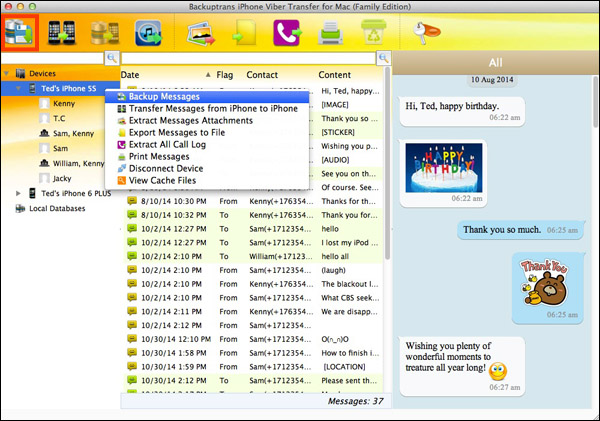Click the message row with content 'hello all'

coord(253,256)
